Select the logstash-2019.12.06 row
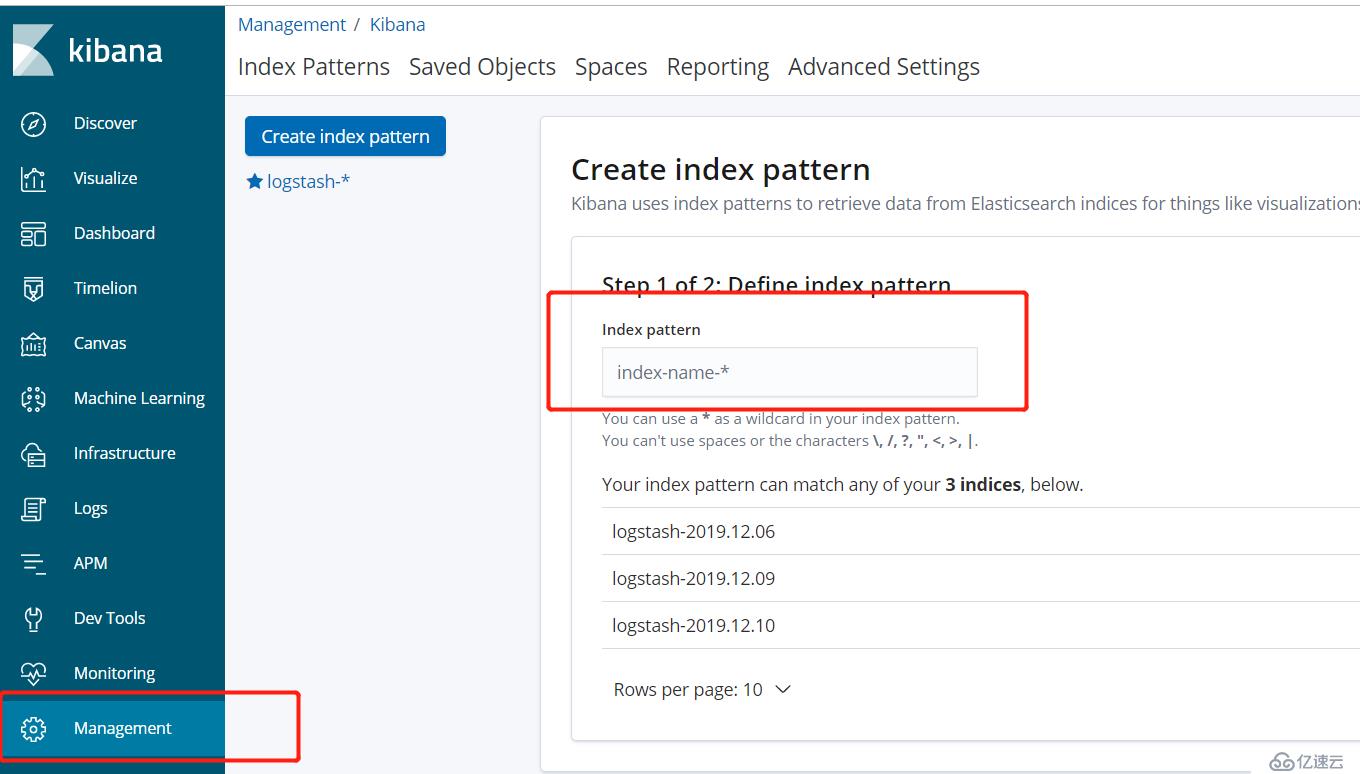Viewport: 1360px width, 774px height. tap(980, 531)
